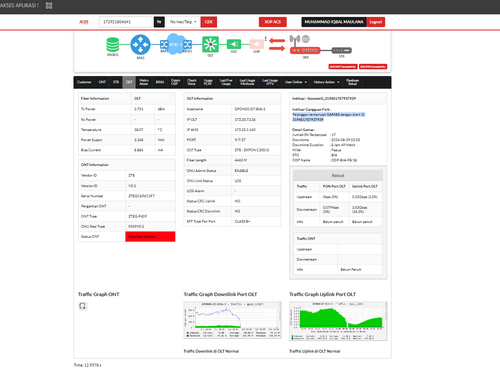The height and width of the screenshot is (370, 500).
Task: Open the SOP ACS button
Action: pos(273,22)
